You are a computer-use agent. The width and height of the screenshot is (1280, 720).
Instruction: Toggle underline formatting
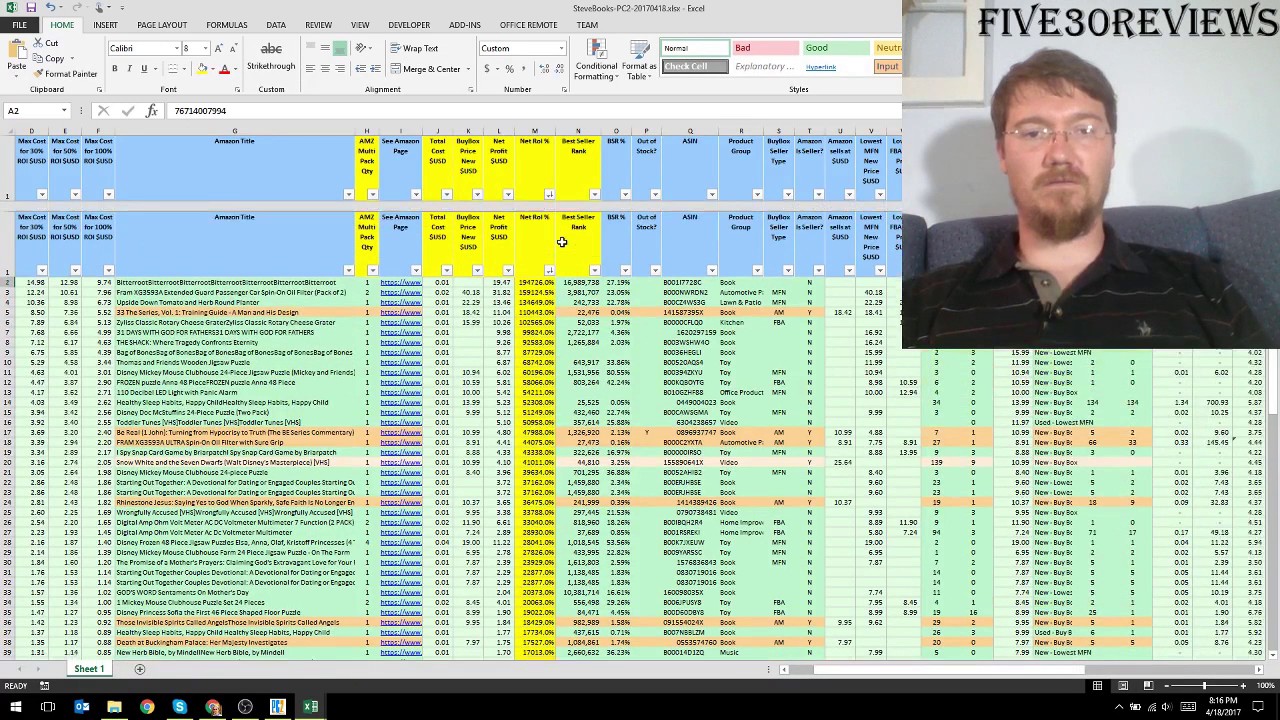tap(144, 69)
